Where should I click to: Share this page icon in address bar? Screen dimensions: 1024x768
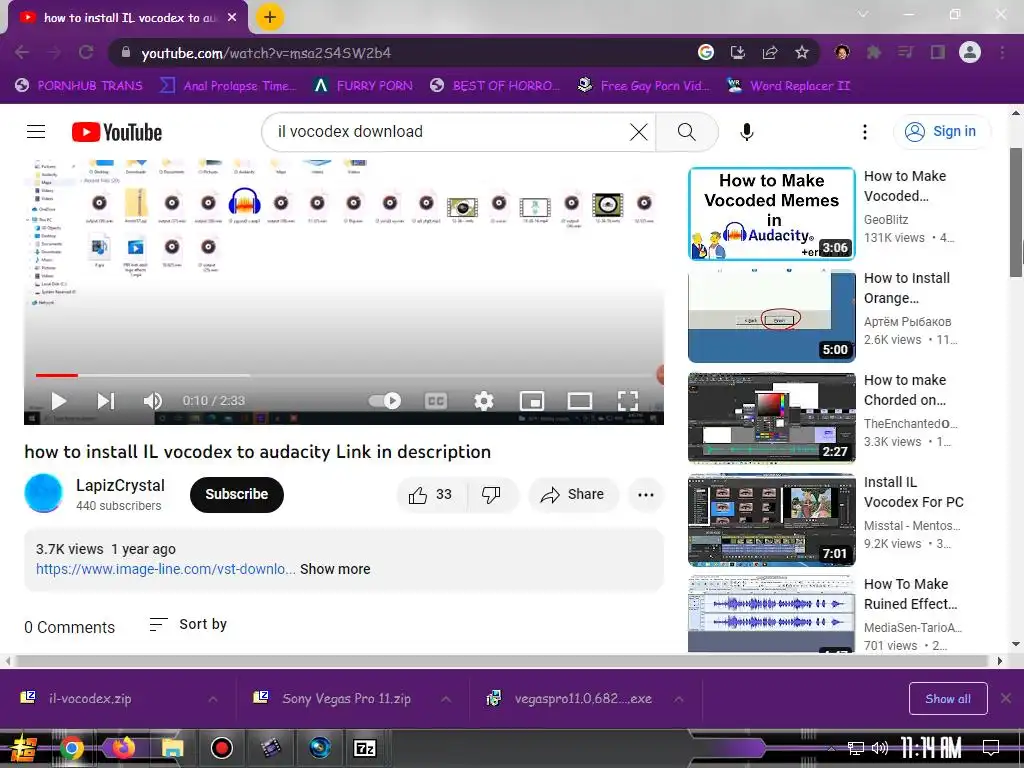tap(770, 52)
